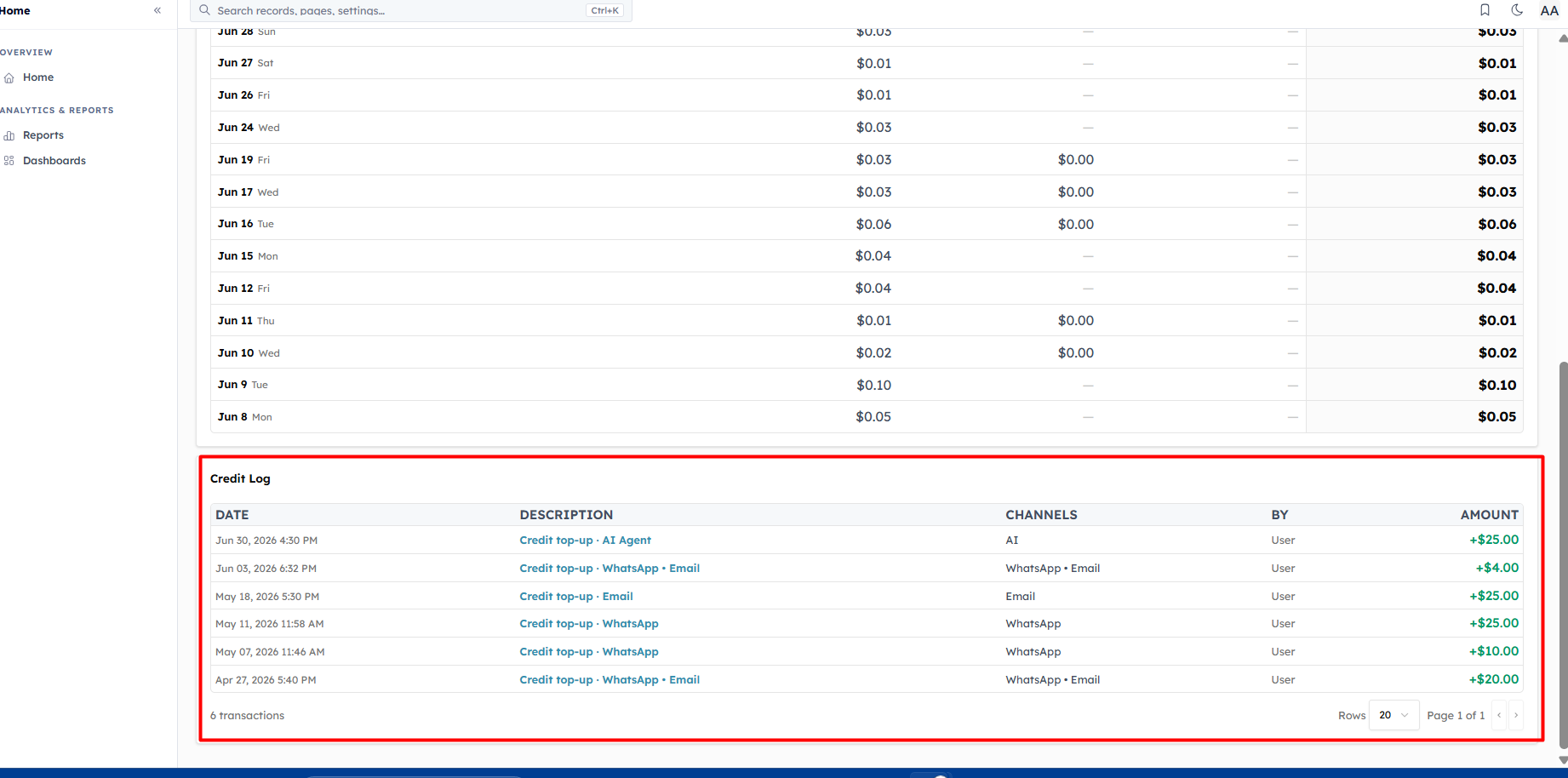Open Credit top-up · AI Agent link
1568x778 pixels.
(x=585, y=540)
